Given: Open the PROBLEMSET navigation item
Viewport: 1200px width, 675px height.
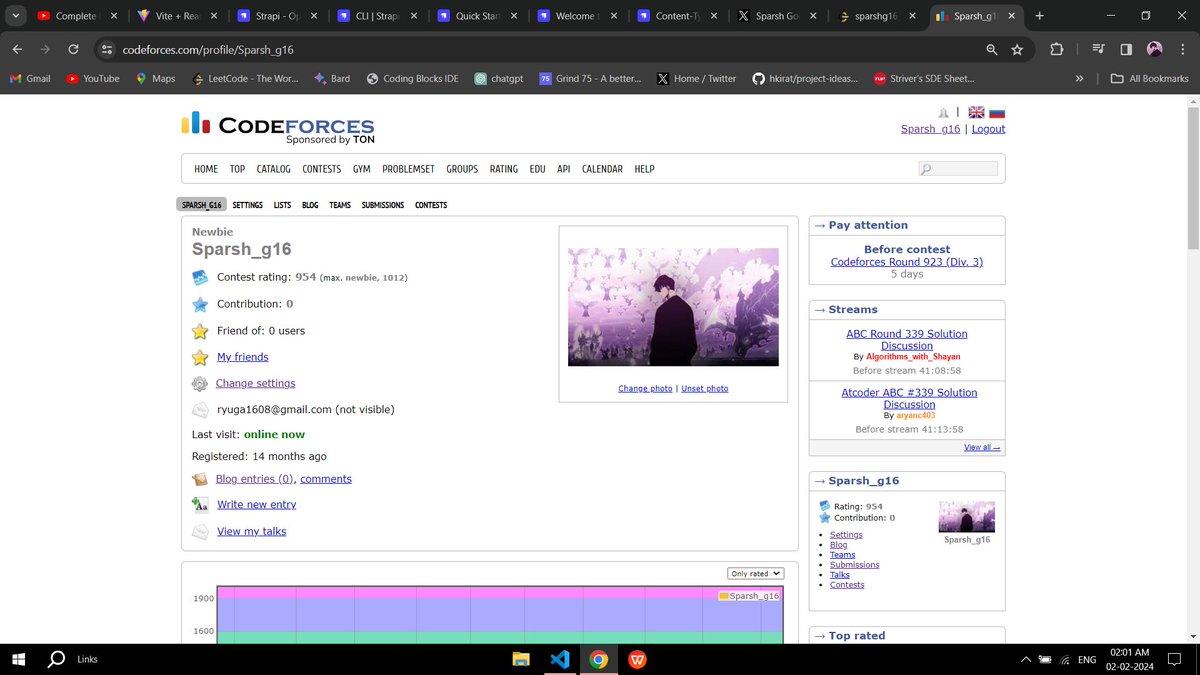Looking at the screenshot, I should click(x=408, y=168).
